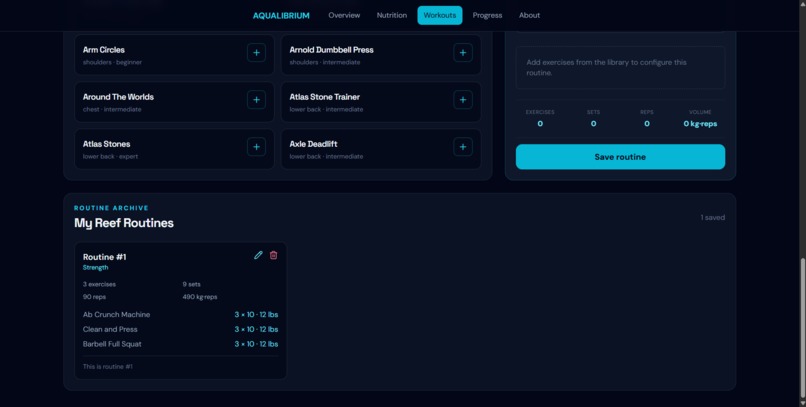
Task: Click the Clean and Press sets value
Action: click(256, 329)
